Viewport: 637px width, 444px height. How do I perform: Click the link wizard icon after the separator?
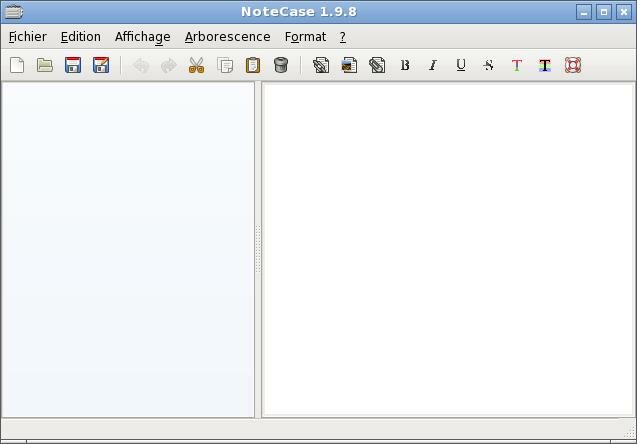click(x=321, y=65)
